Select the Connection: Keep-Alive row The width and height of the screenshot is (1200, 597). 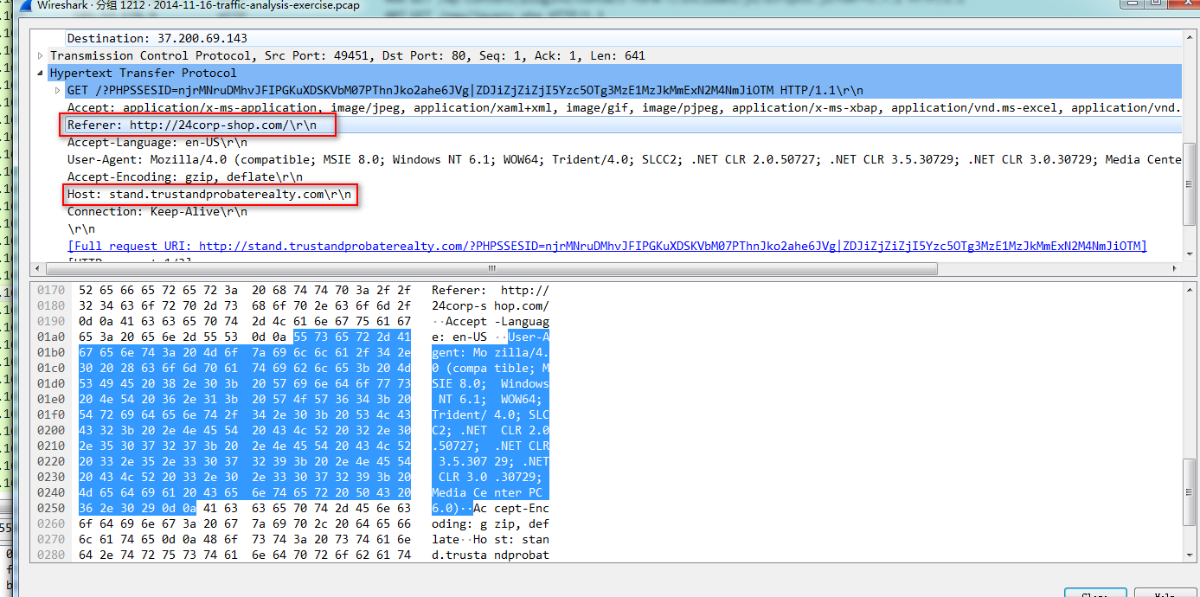(157, 211)
